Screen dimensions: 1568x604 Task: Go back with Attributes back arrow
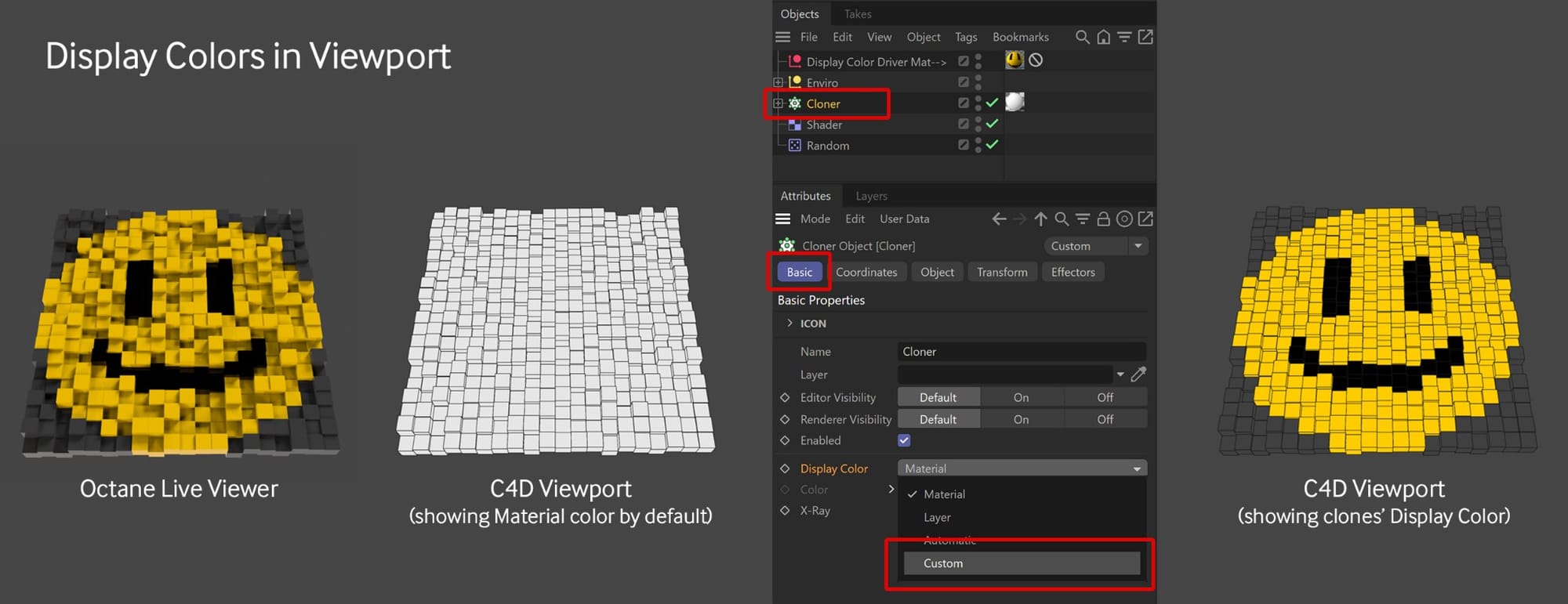[x=999, y=219]
